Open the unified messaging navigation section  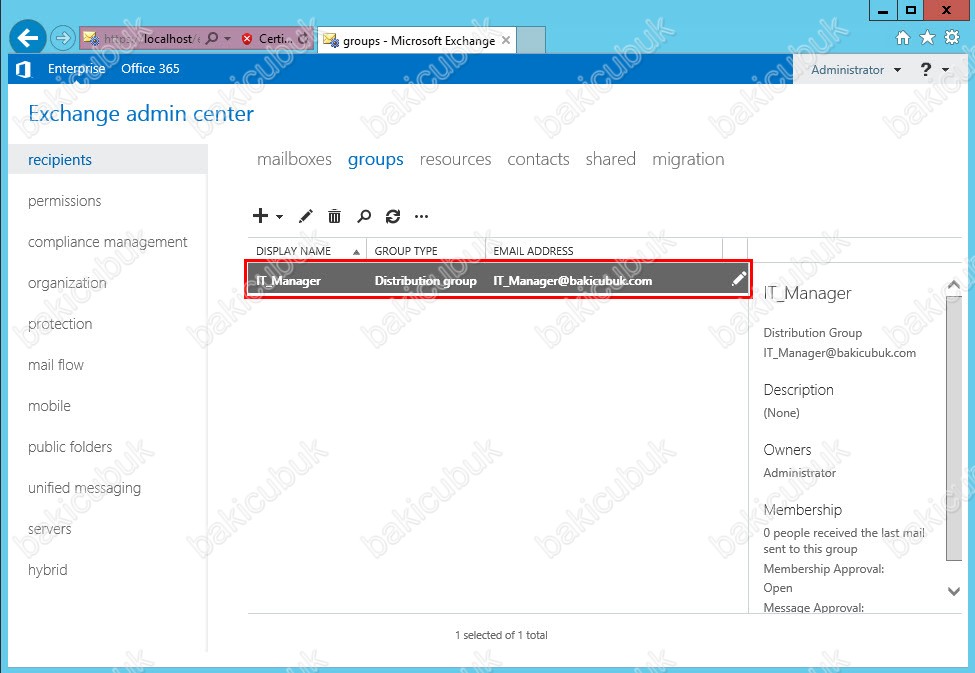pyautogui.click(x=85, y=488)
